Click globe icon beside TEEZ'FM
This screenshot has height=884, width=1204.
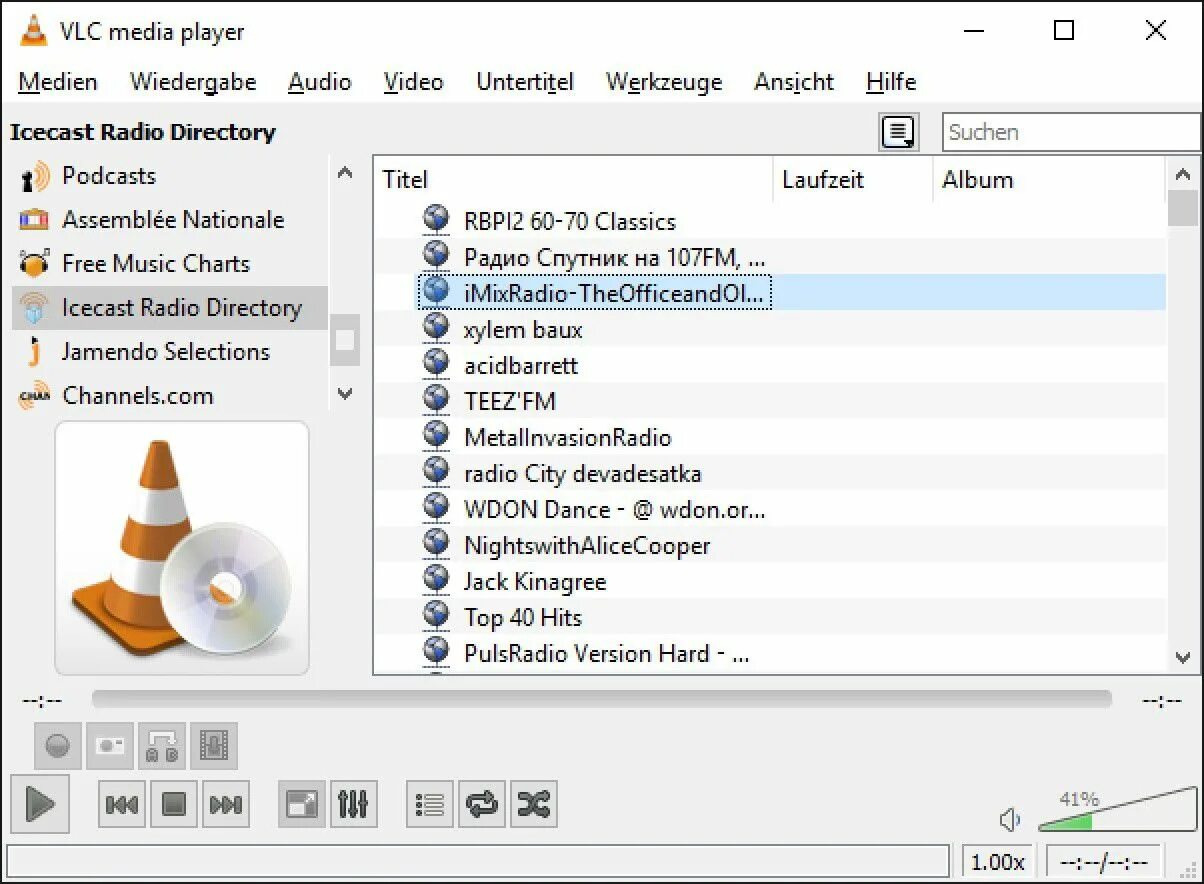[435, 399]
